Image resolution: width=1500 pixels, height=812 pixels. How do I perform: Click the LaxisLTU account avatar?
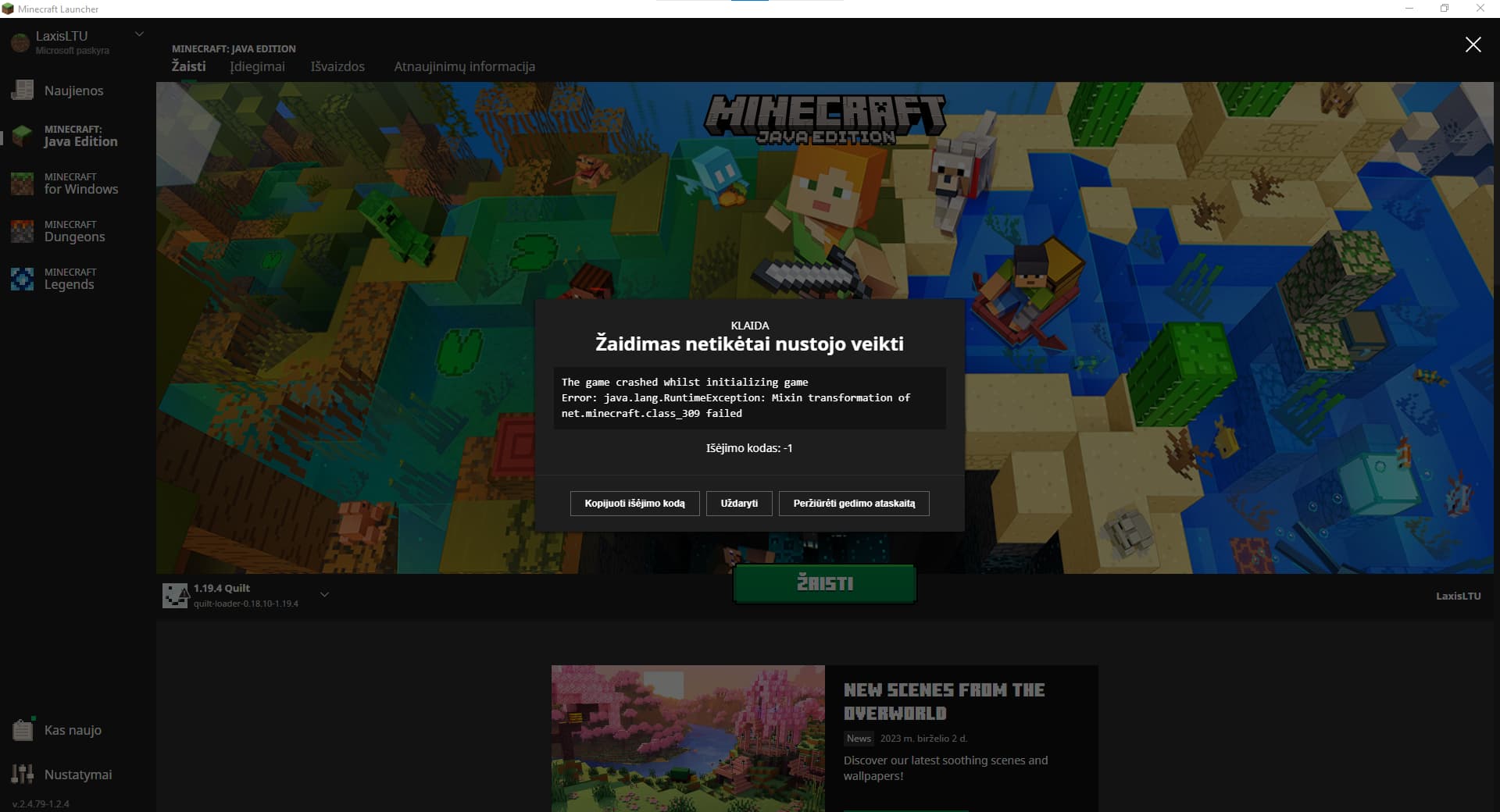coord(20,42)
